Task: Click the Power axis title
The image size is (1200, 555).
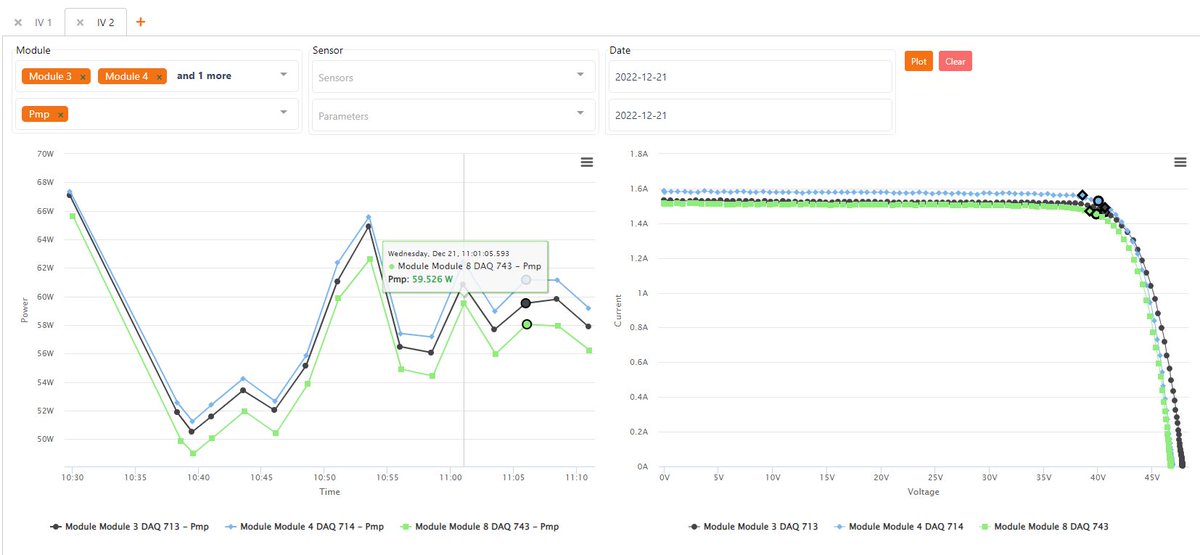Action: [26, 309]
